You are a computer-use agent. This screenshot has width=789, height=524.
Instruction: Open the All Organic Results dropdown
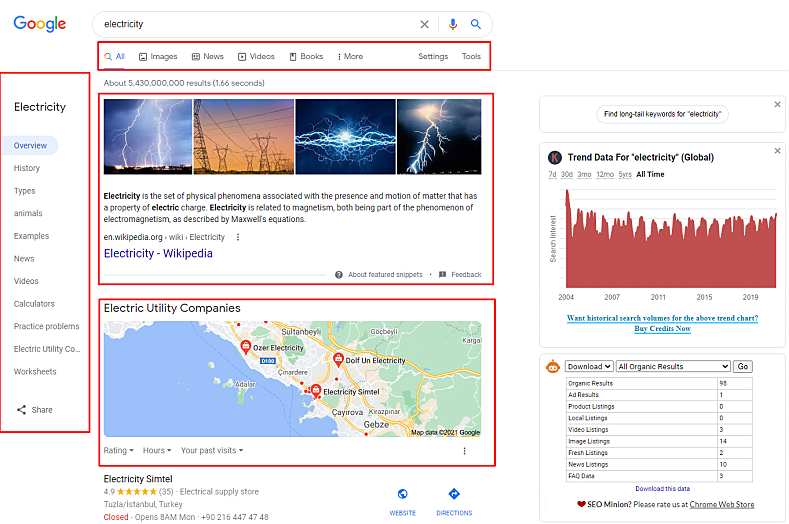[673, 366]
